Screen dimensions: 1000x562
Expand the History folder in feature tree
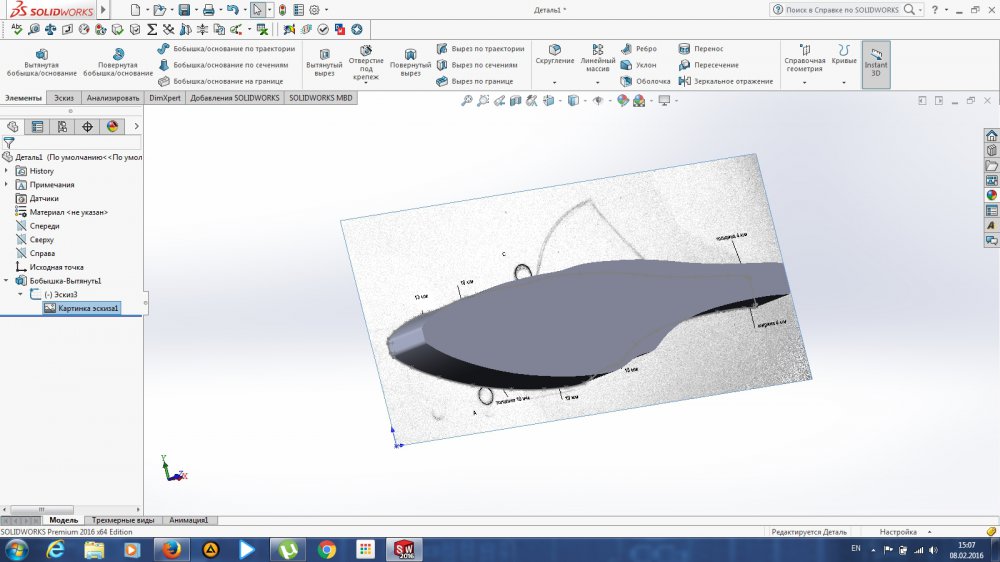[7, 171]
